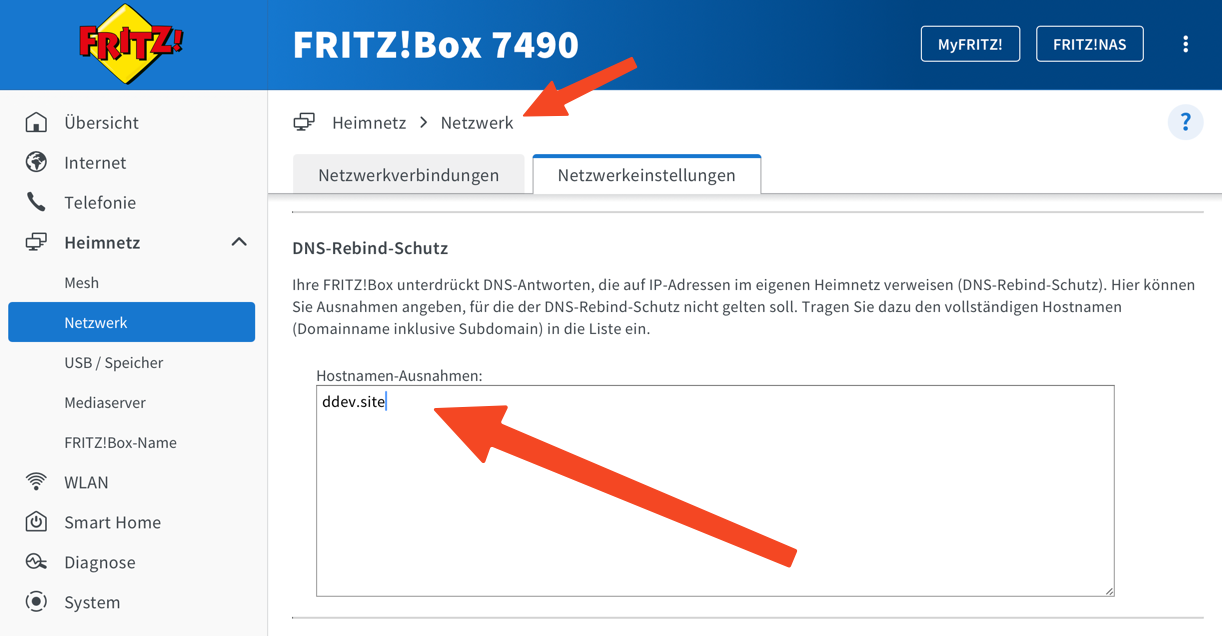Click the FRITZ!NAS button
Screen dimensions: 1222x636
[x=1089, y=43]
